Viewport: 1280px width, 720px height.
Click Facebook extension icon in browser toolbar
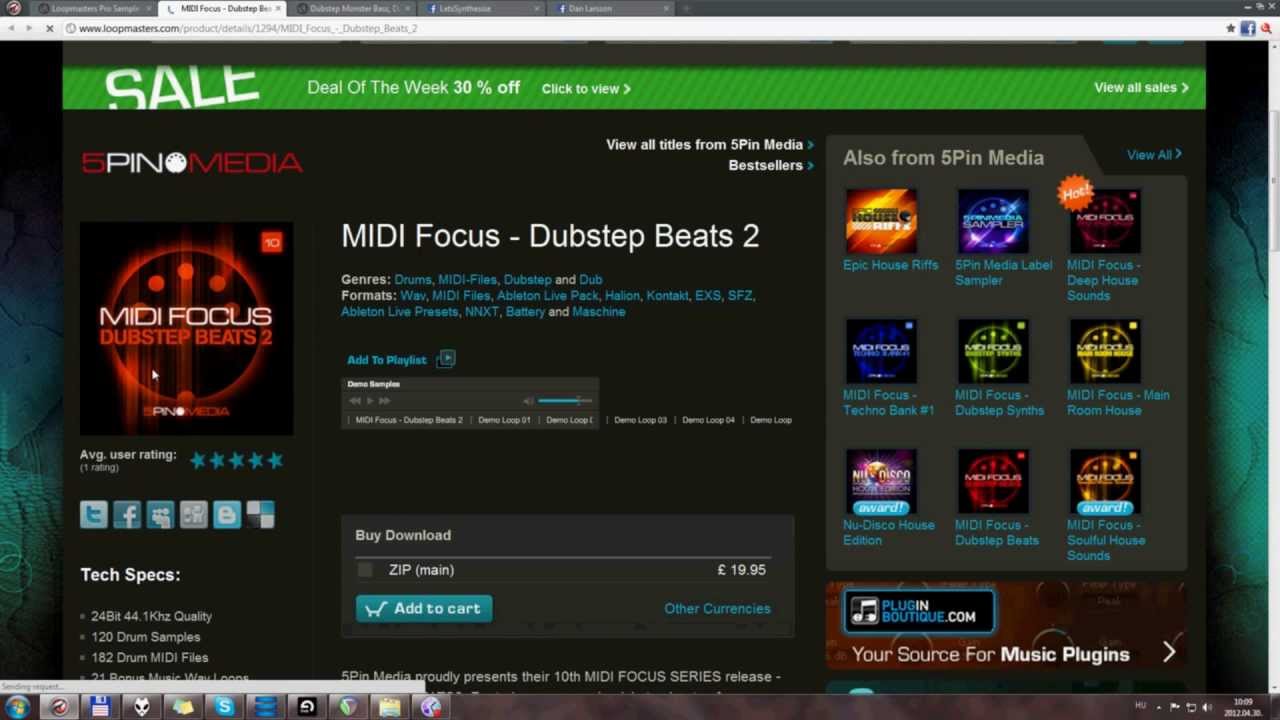tap(1248, 28)
